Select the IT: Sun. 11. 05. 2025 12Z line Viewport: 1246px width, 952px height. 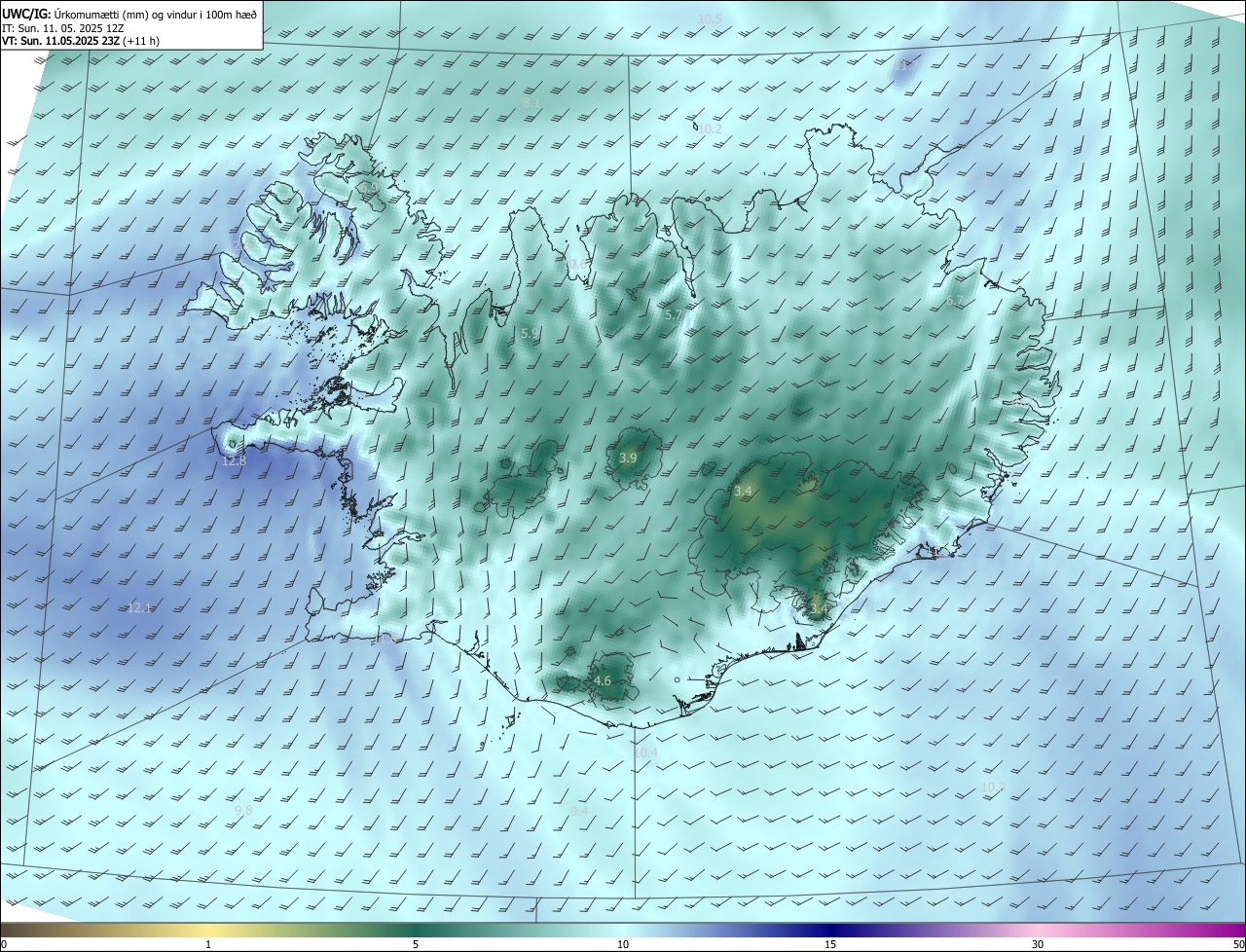63,27
